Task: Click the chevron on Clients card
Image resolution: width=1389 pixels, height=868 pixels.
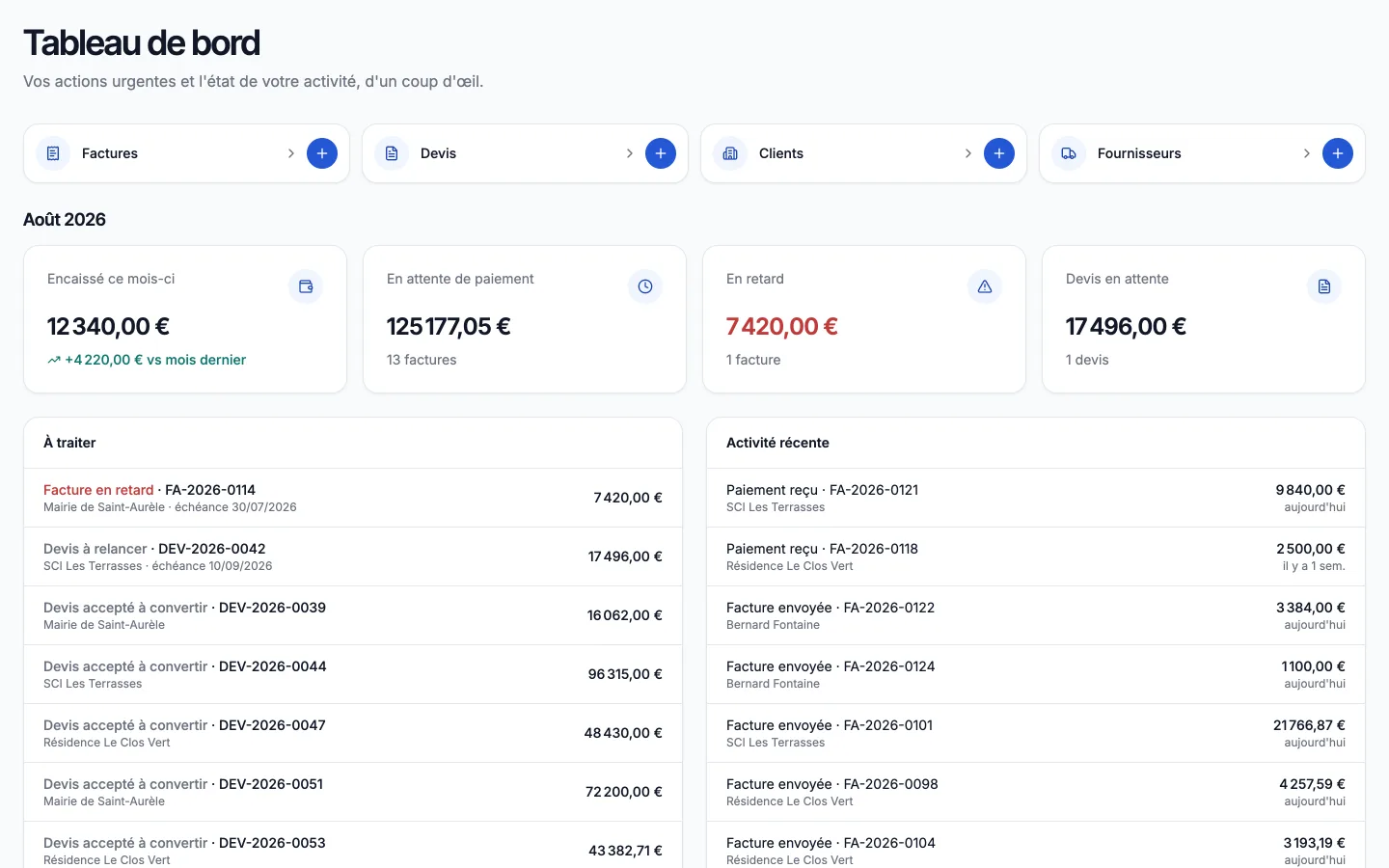Action: 968,153
